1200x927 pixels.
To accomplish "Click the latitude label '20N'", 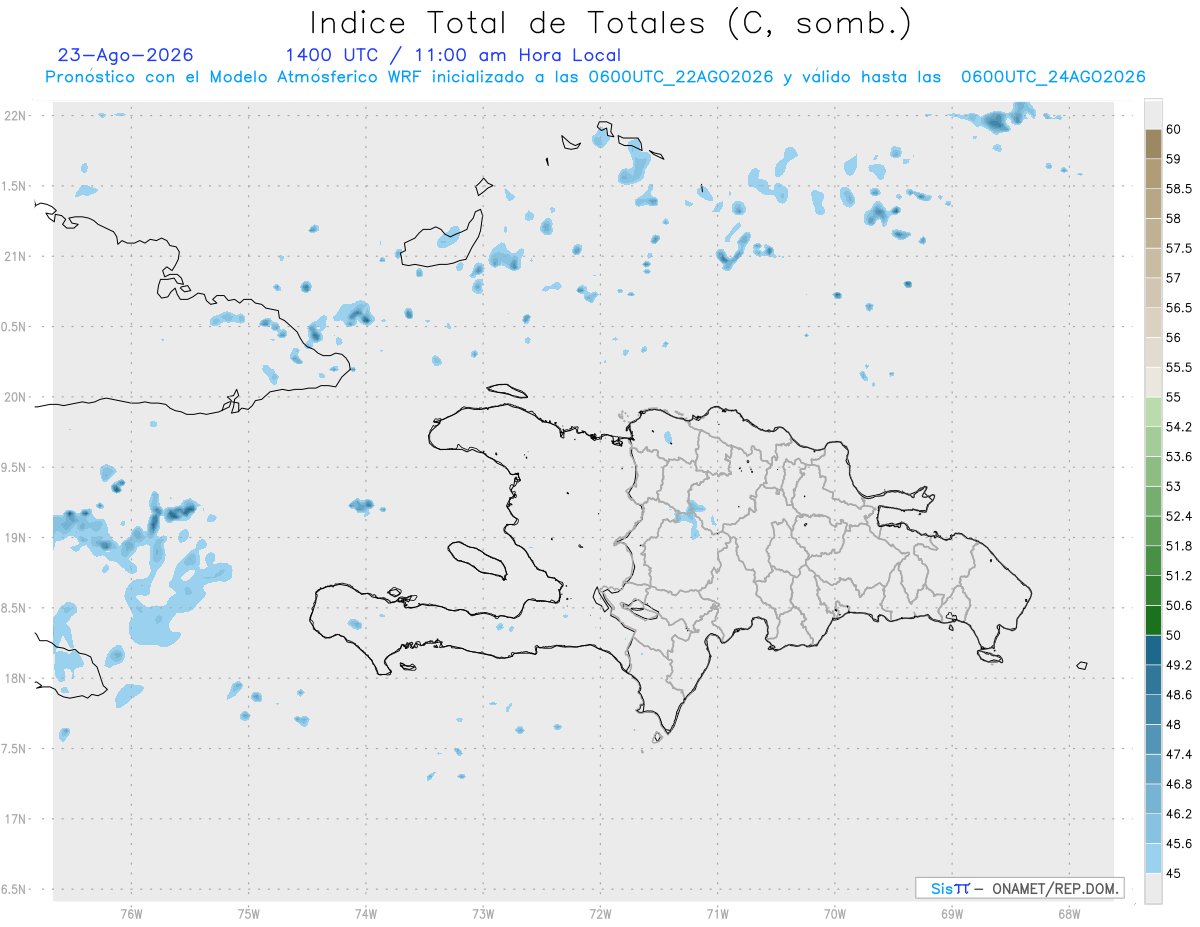I will click(16, 397).
